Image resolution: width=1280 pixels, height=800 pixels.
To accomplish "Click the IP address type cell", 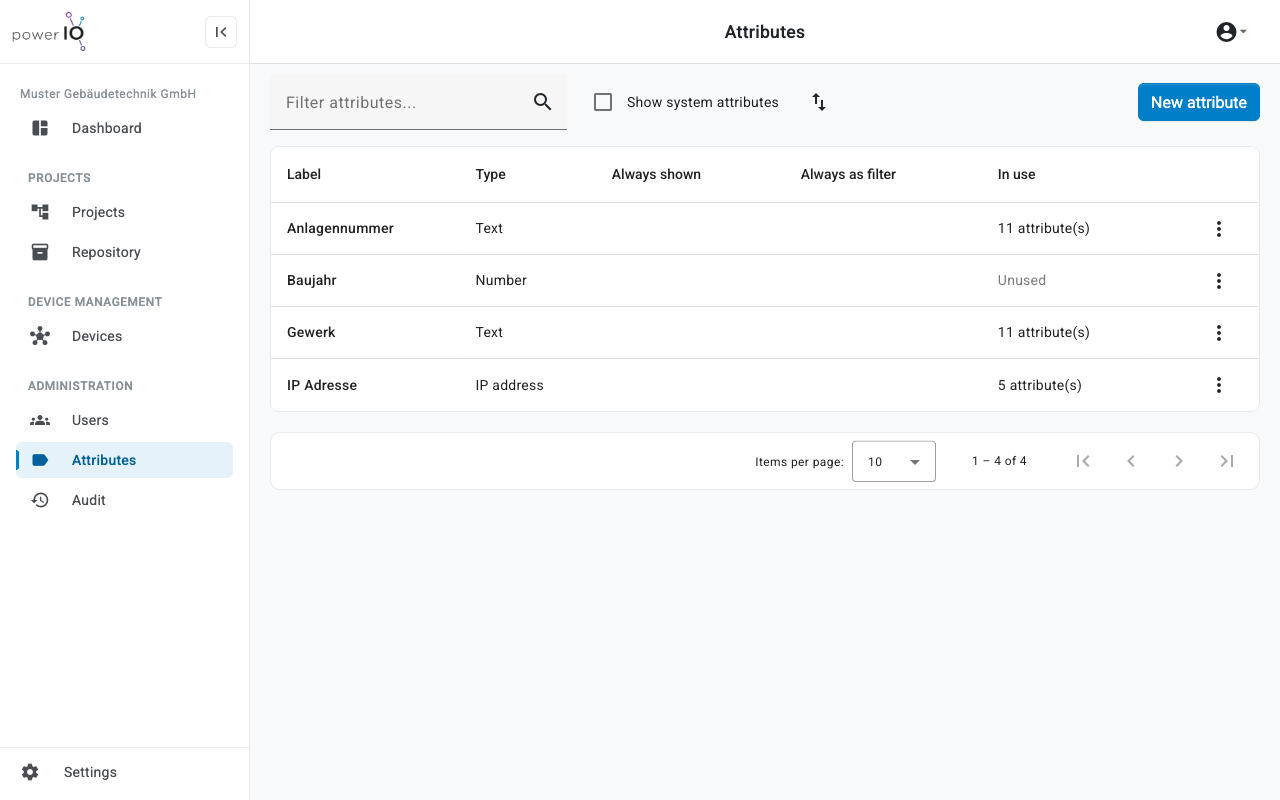I will [x=510, y=385].
